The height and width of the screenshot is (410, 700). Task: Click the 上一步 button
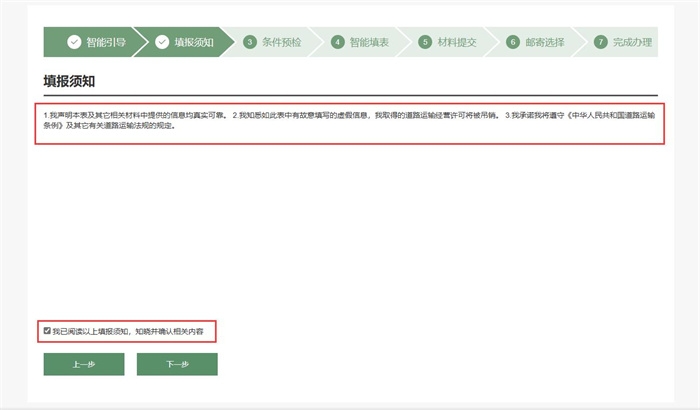click(84, 364)
